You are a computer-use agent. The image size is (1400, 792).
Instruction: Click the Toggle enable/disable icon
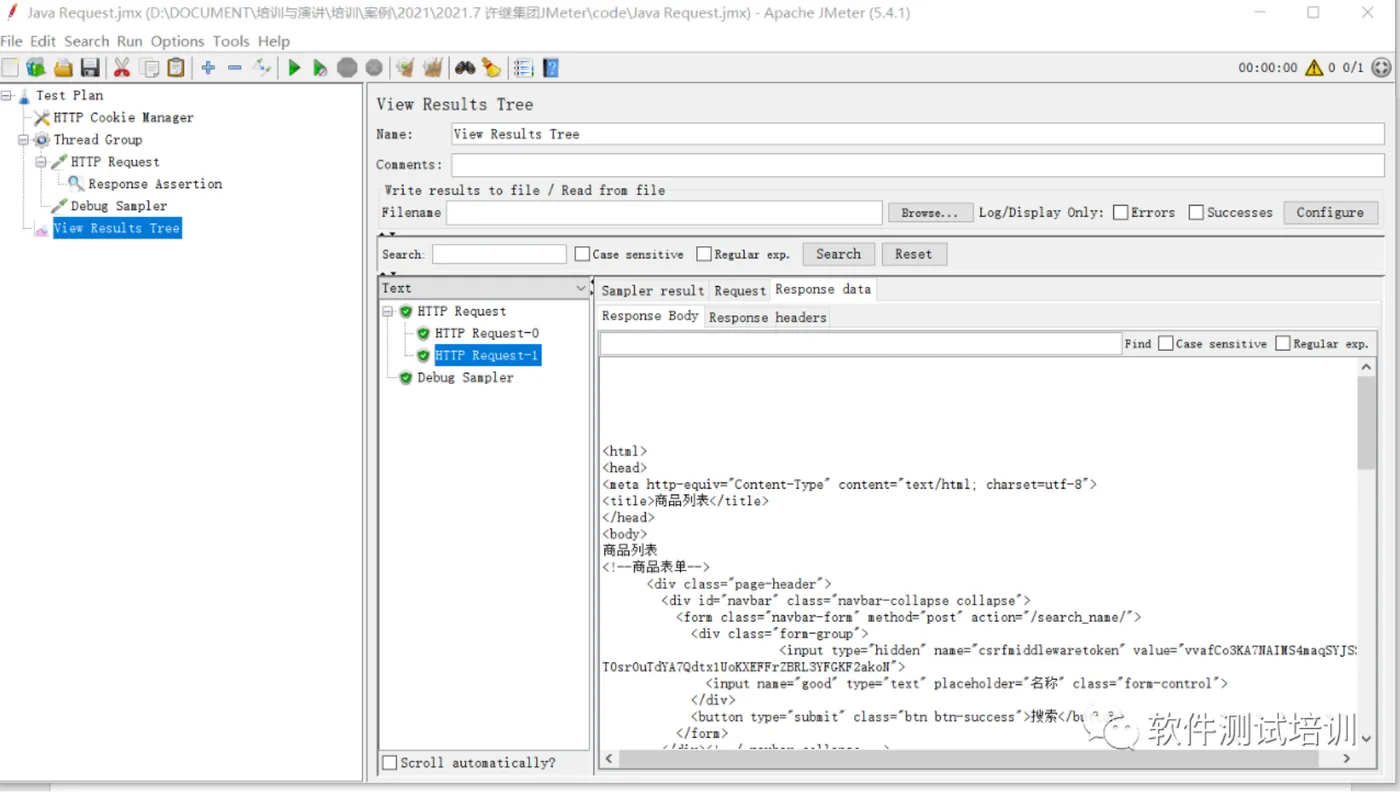(262, 68)
